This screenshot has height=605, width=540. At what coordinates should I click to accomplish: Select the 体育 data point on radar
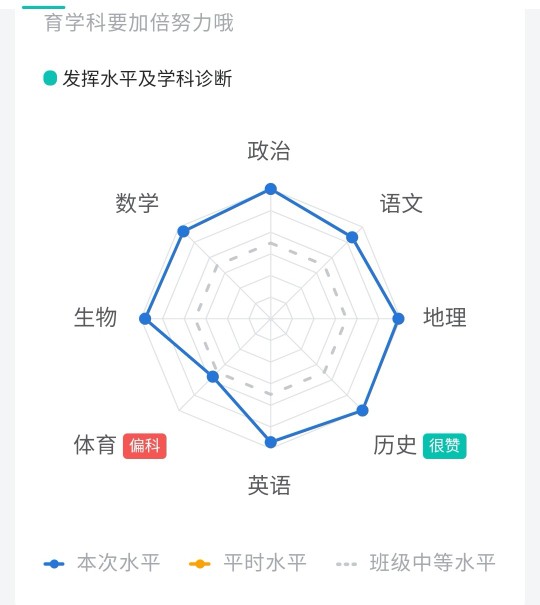pyautogui.click(x=213, y=377)
